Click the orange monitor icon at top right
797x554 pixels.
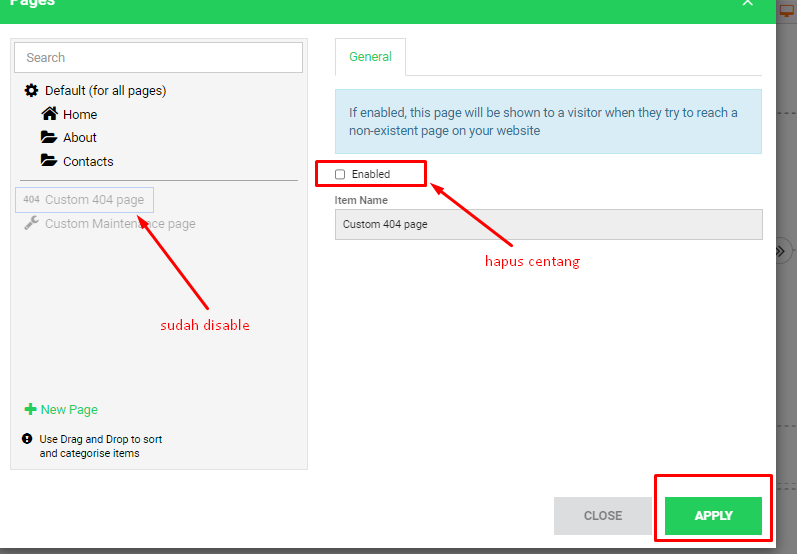pyautogui.click(x=786, y=10)
